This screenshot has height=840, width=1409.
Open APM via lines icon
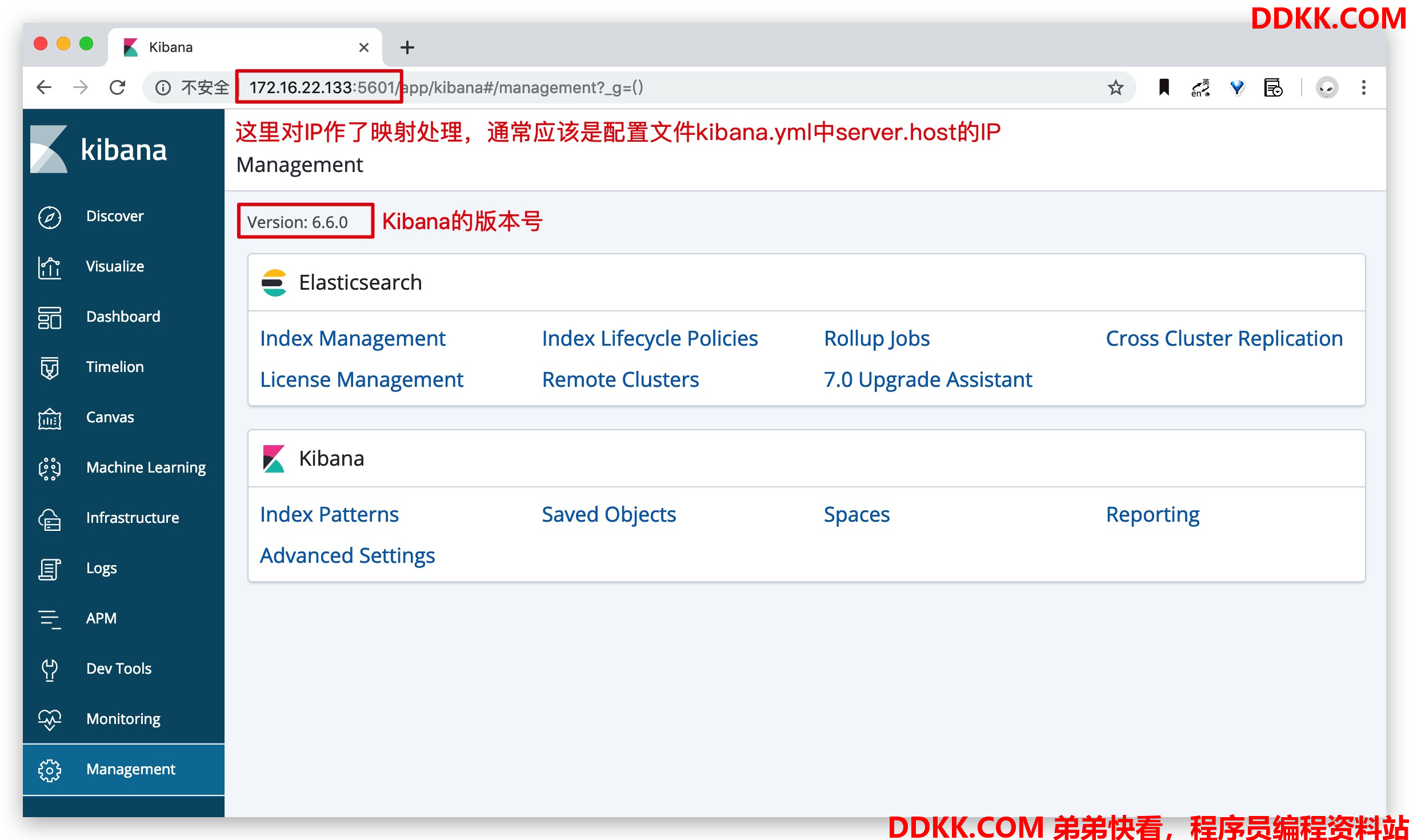click(50, 619)
